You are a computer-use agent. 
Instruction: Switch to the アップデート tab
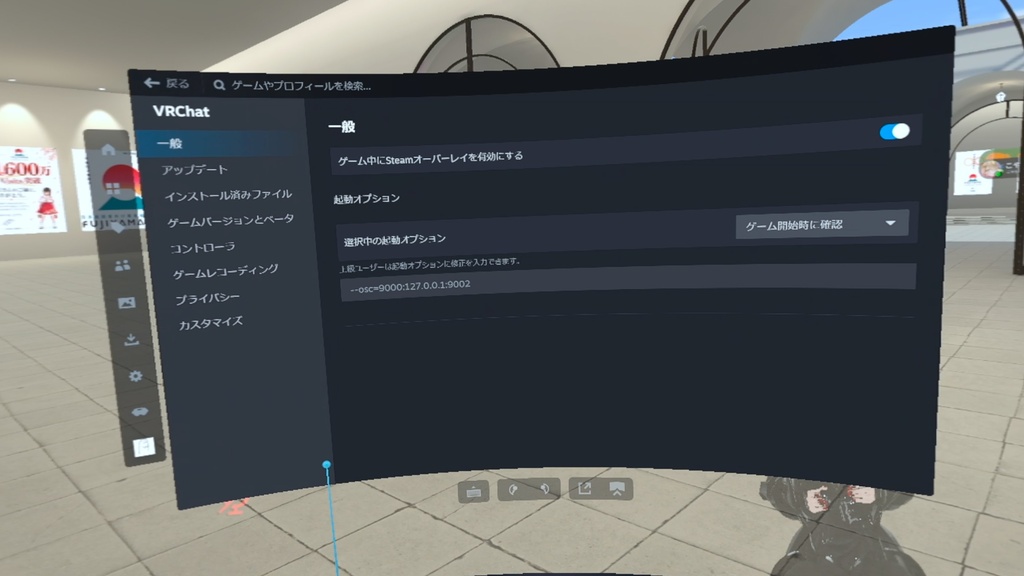pos(195,170)
